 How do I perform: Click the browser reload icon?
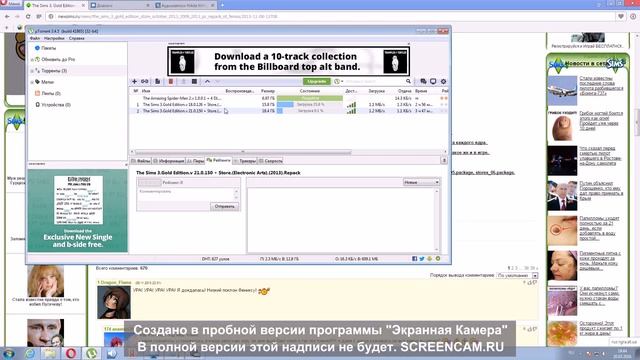[28, 16]
